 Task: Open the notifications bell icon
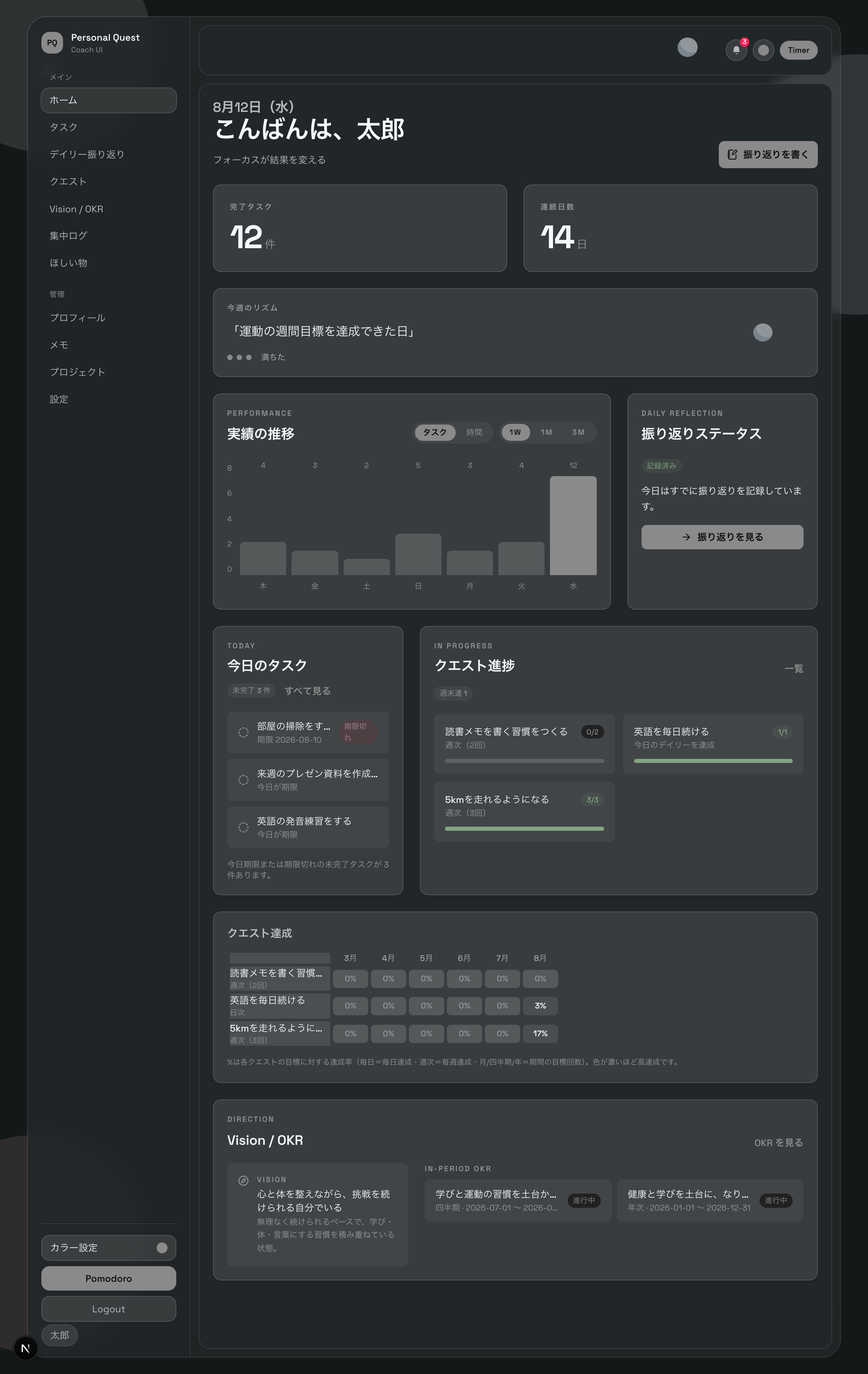736,50
